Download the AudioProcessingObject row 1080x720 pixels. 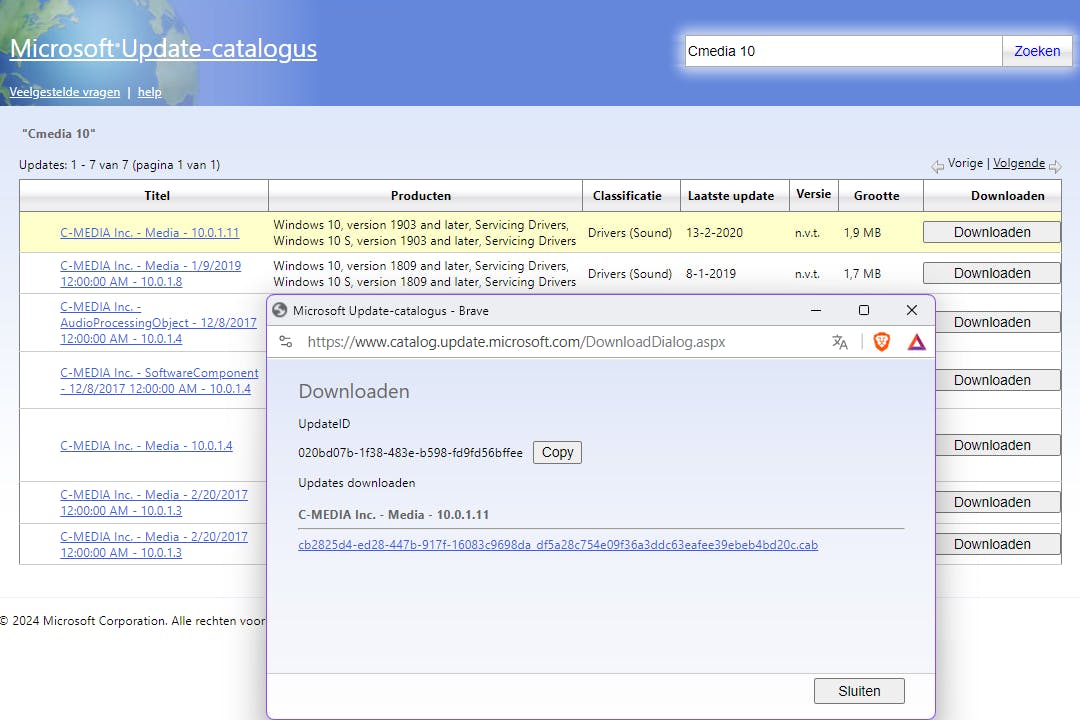(997, 322)
